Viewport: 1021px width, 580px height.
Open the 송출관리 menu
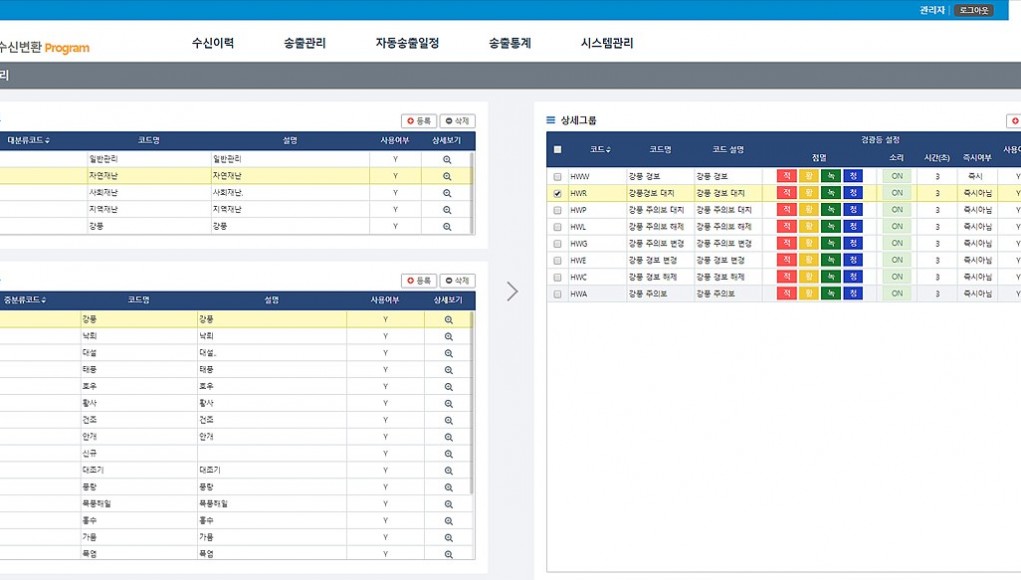pos(304,43)
